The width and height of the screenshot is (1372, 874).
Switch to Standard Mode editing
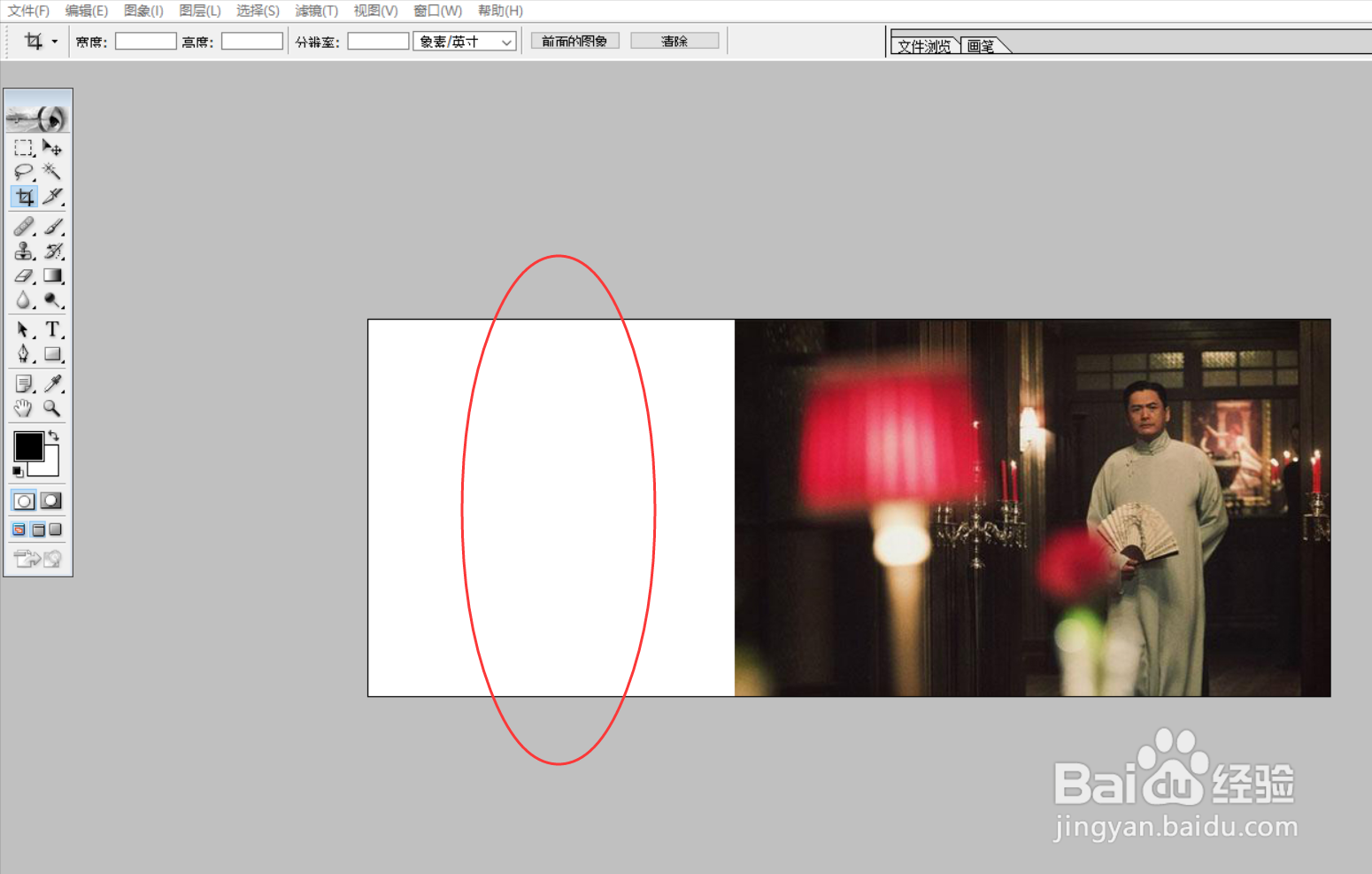point(24,501)
